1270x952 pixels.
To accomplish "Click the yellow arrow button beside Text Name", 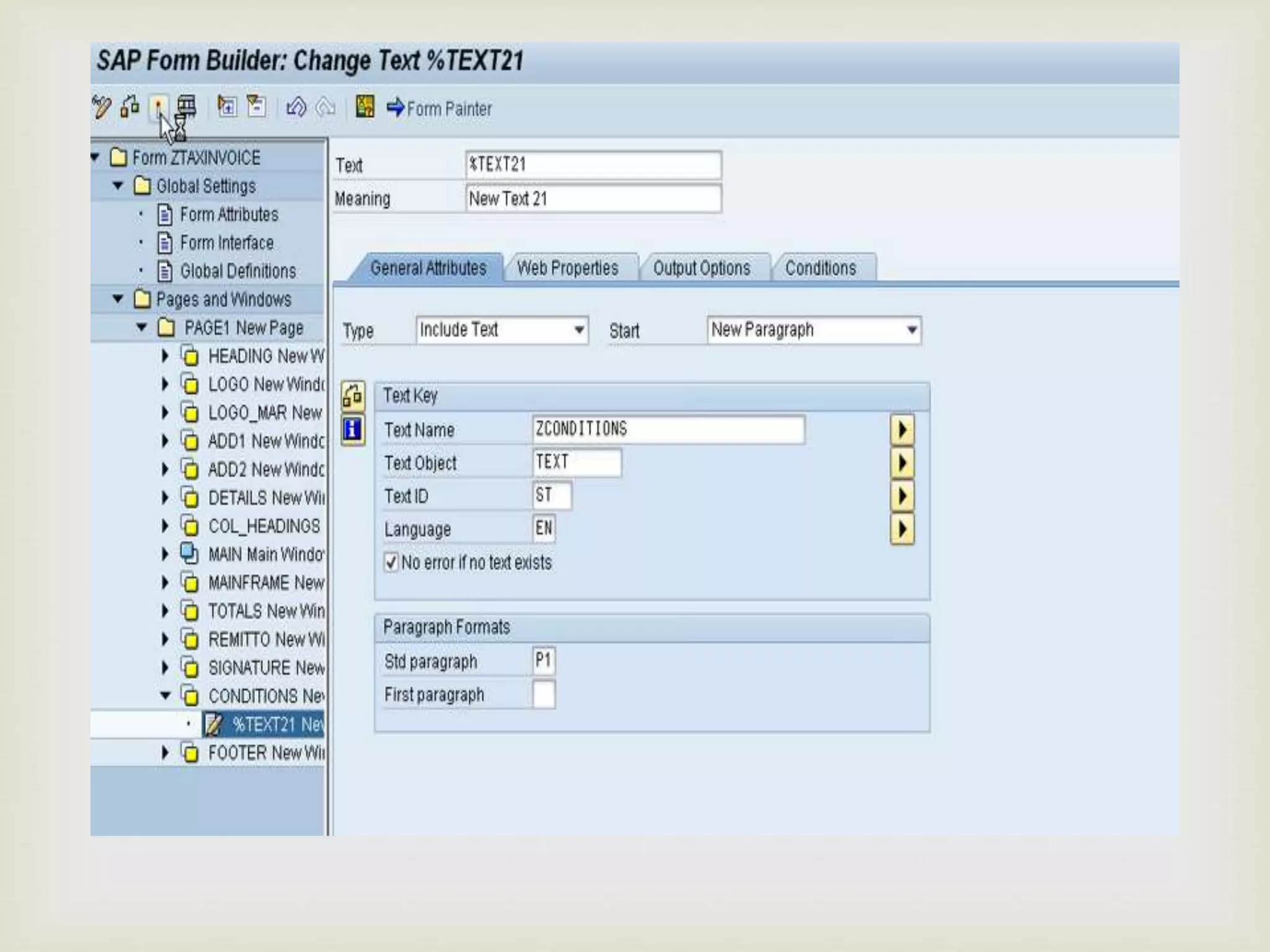I will pyautogui.click(x=902, y=430).
